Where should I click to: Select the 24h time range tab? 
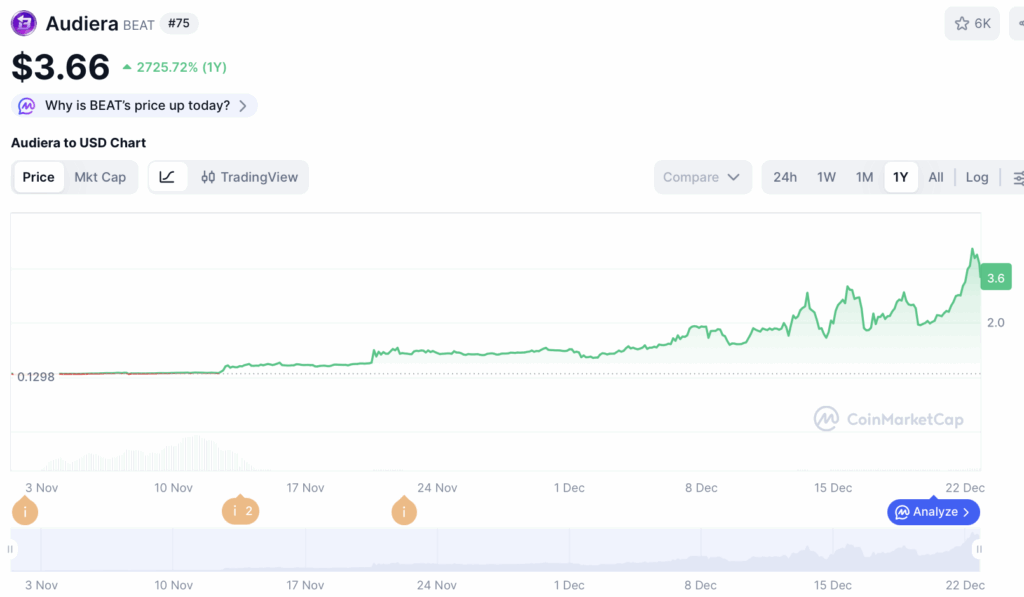[785, 177]
